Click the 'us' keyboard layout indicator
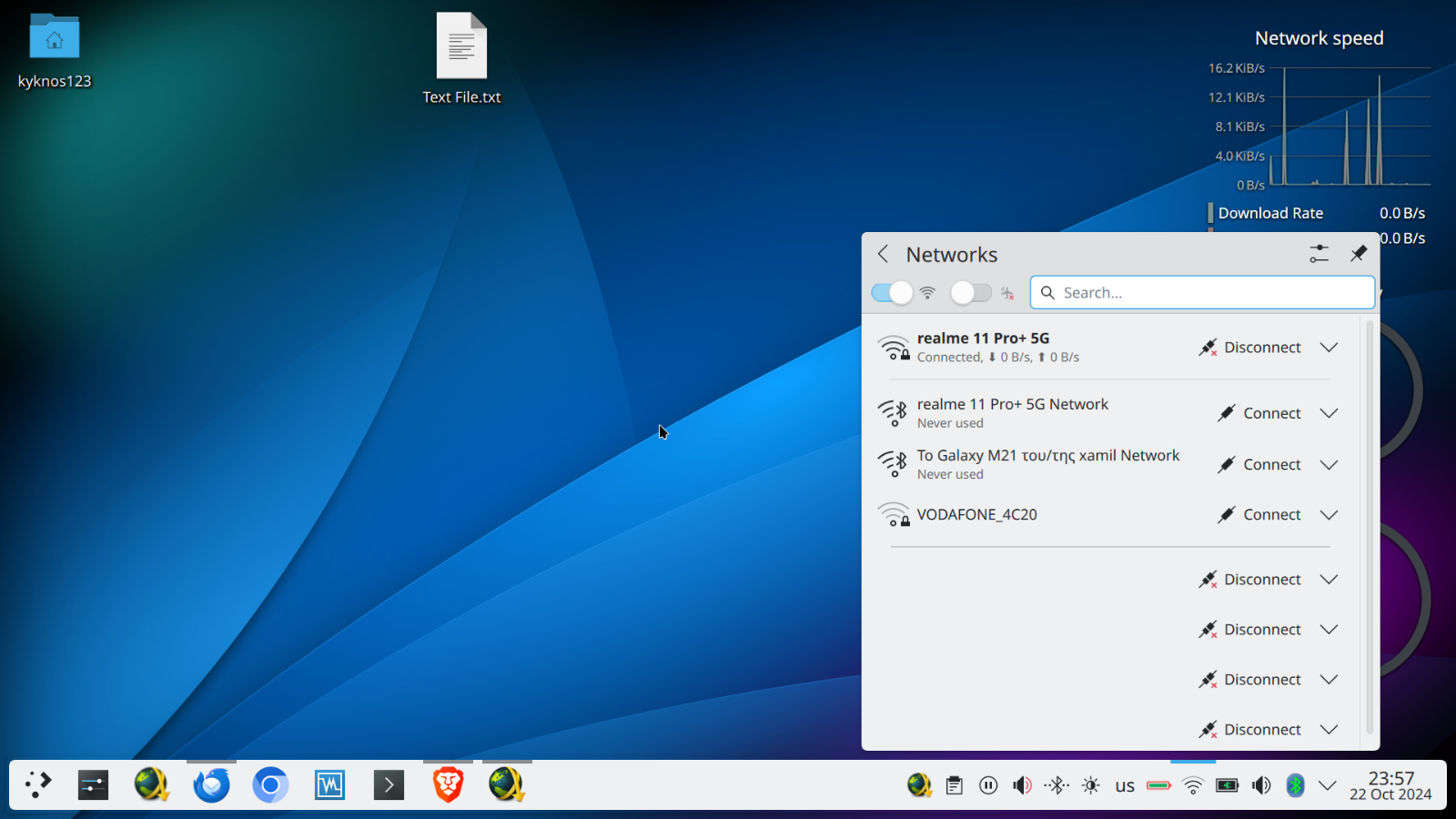Image resolution: width=1456 pixels, height=819 pixels. click(1125, 785)
